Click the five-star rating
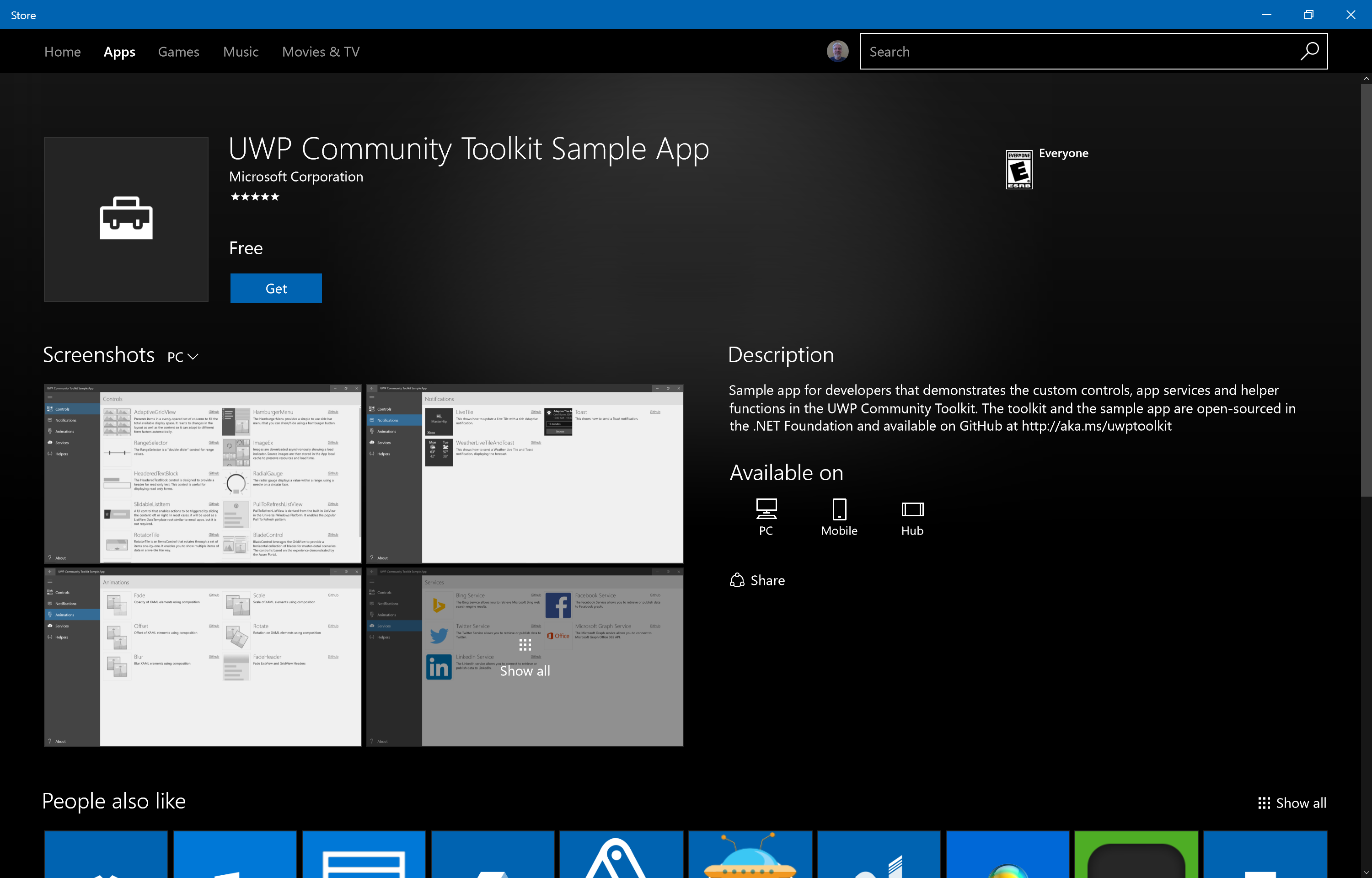The height and width of the screenshot is (878, 1372). (x=254, y=197)
